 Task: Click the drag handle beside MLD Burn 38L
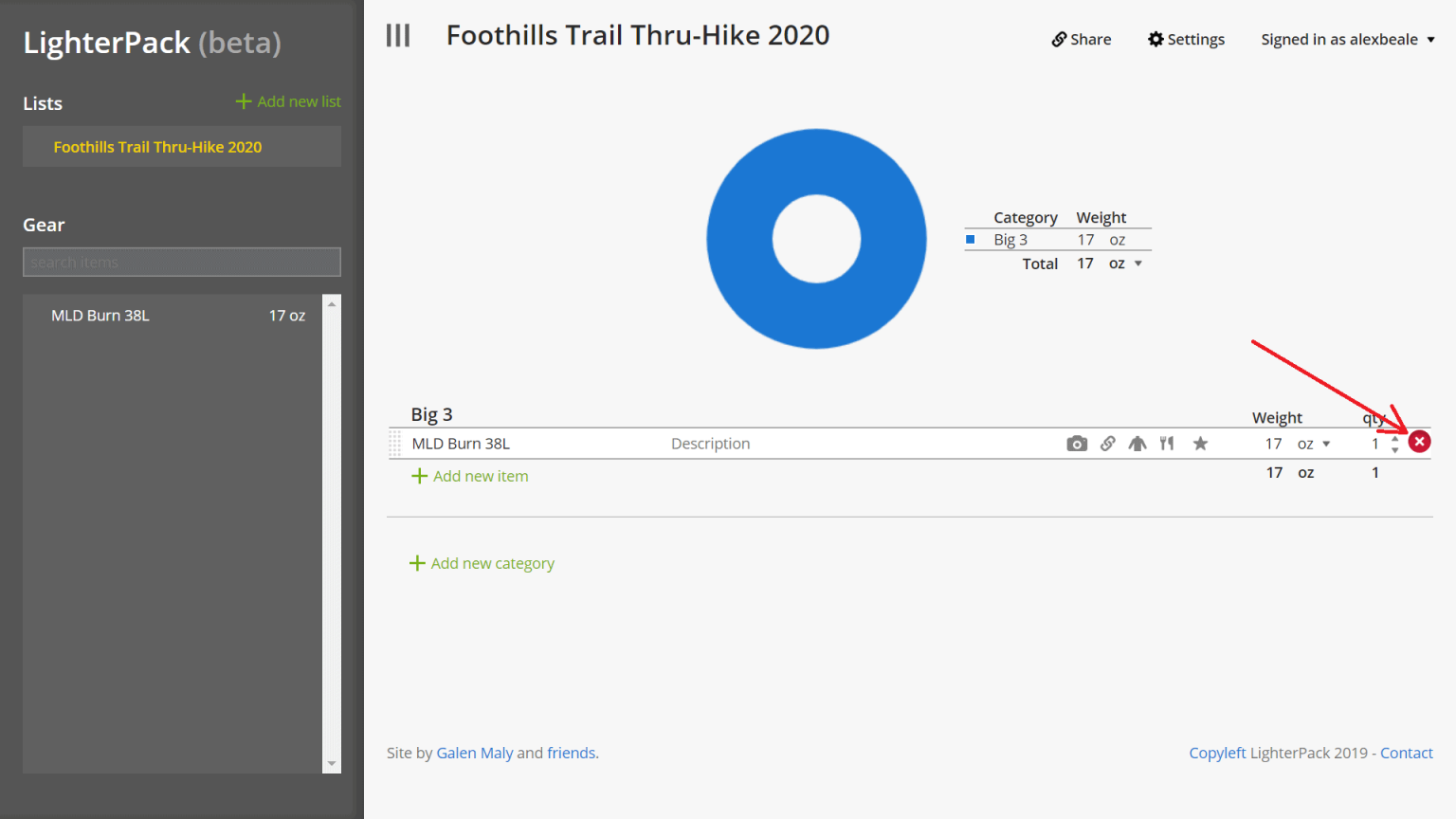coord(395,444)
